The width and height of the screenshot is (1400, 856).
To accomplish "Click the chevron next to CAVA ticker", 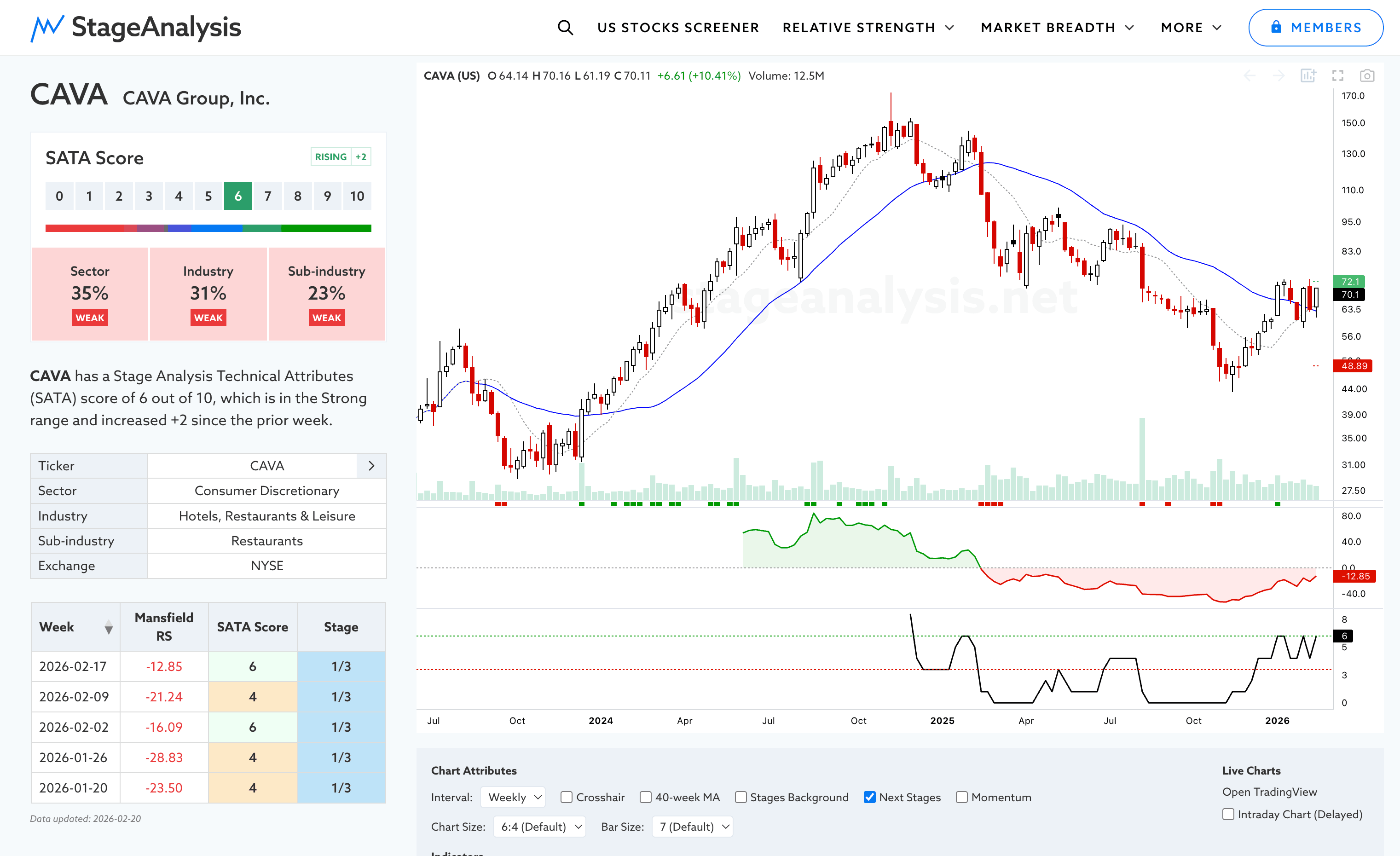I will 371,466.
